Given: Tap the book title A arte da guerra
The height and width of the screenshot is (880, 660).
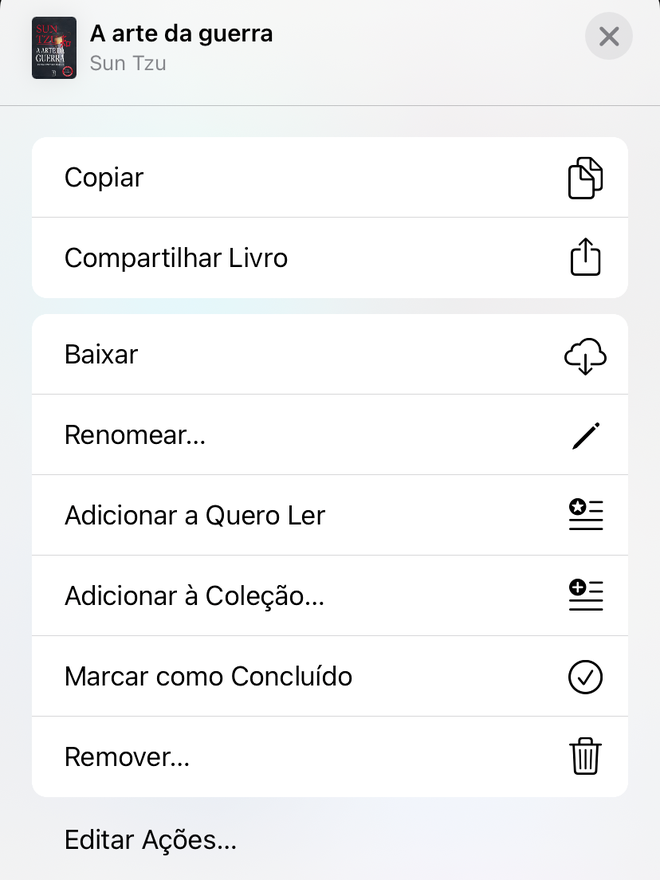Looking at the screenshot, I should coord(181,34).
